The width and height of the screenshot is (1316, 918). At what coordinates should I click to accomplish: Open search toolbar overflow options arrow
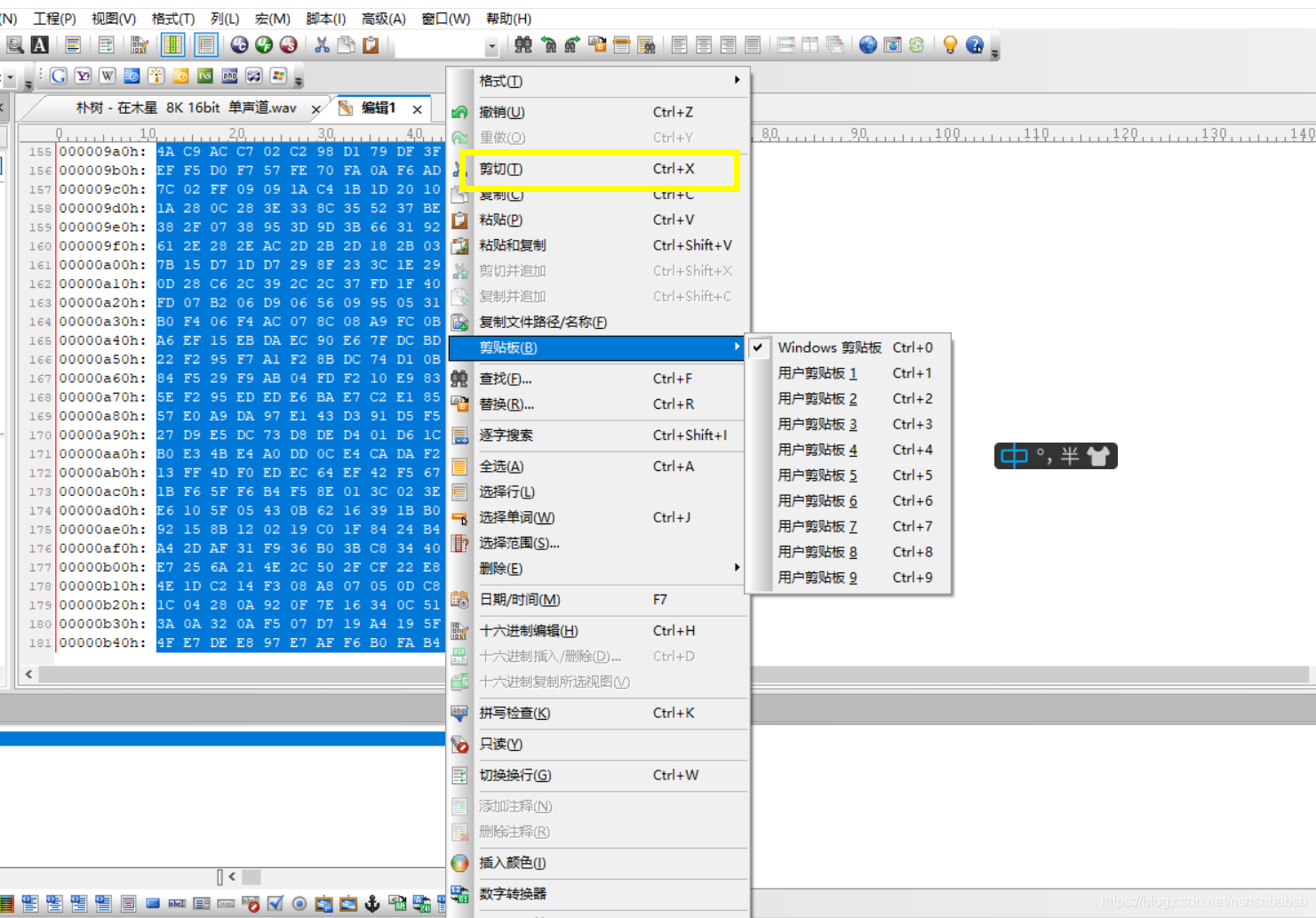coord(298,82)
